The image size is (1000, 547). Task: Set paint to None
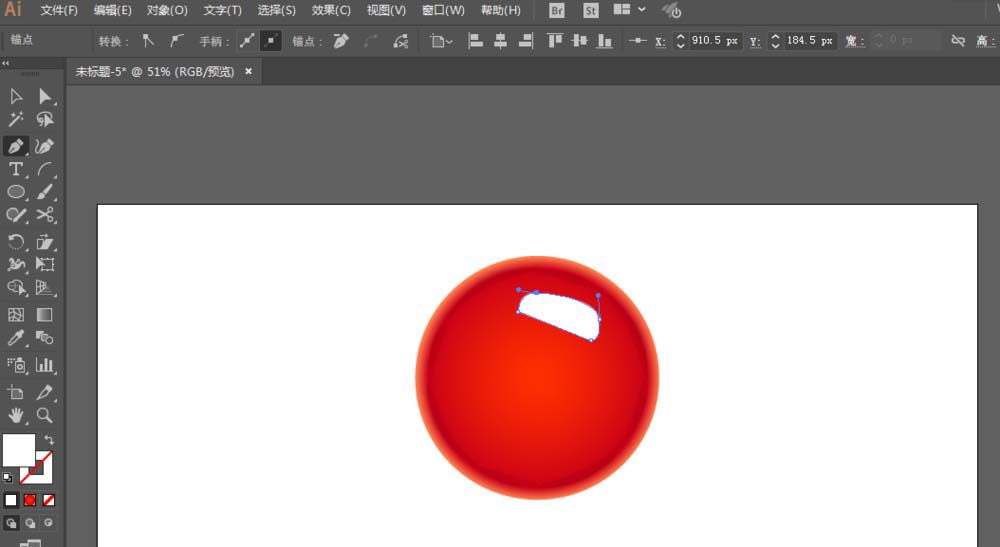pyautogui.click(x=48, y=500)
